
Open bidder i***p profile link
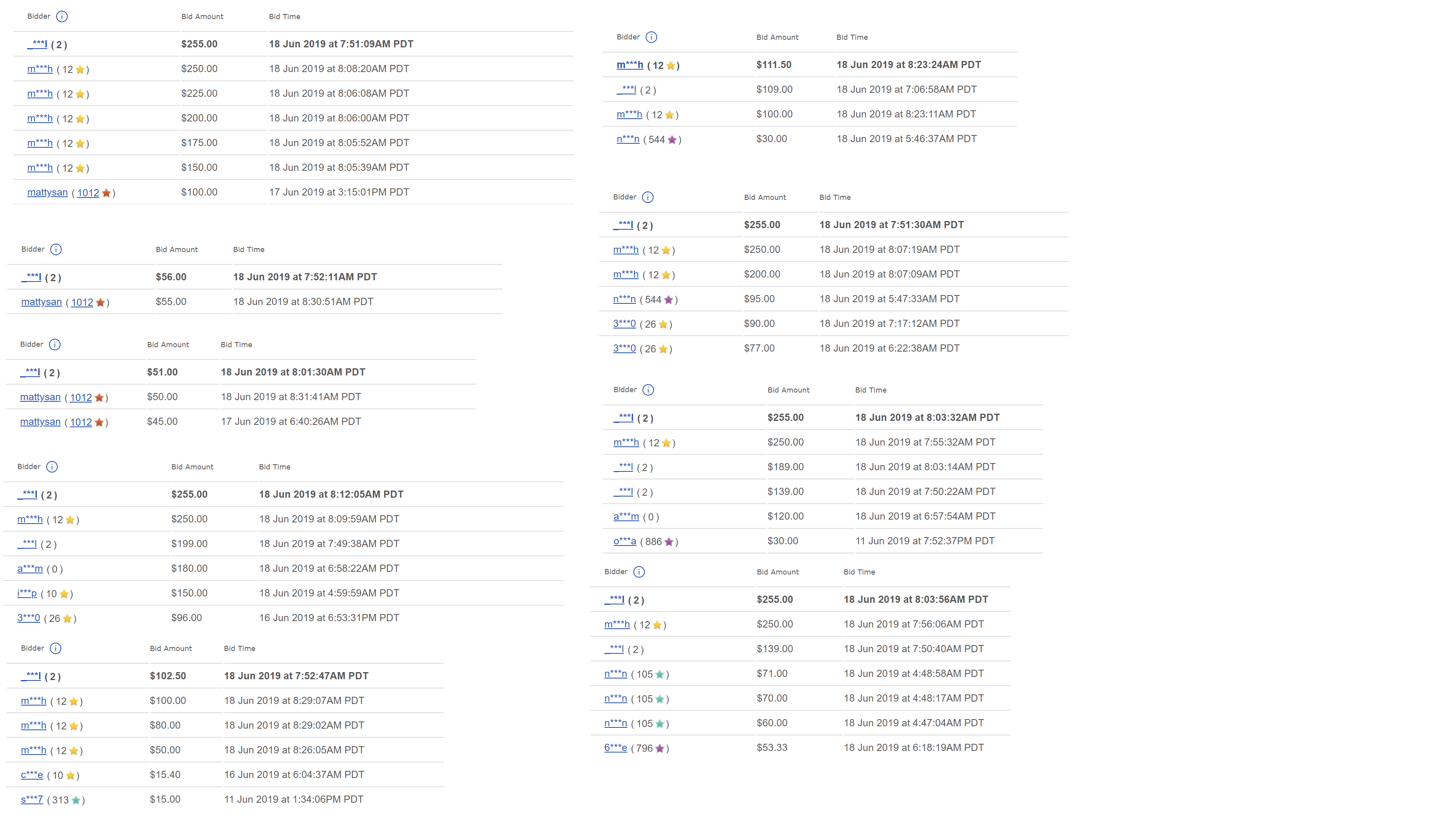point(27,593)
